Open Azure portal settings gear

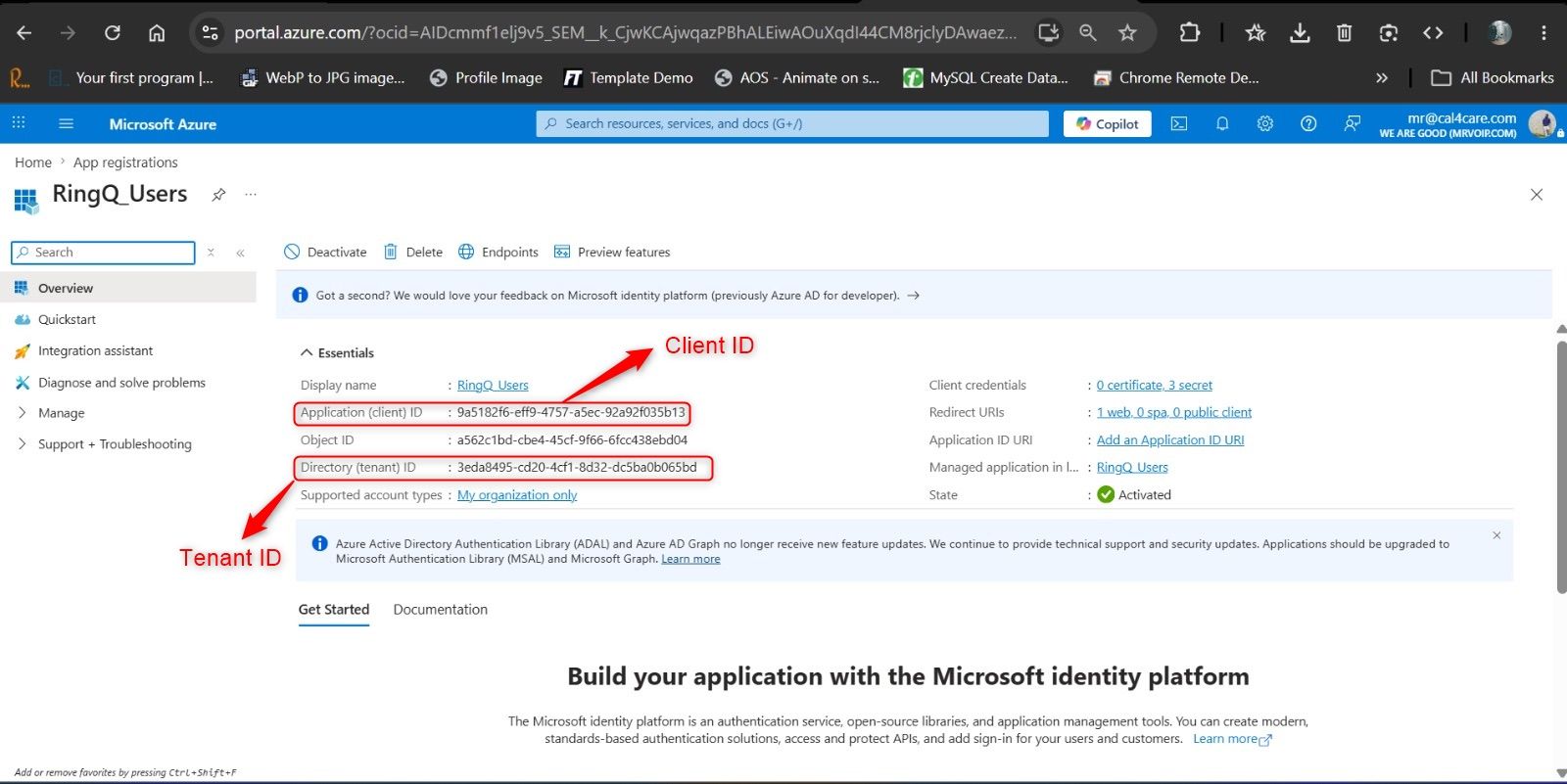pyautogui.click(x=1265, y=123)
